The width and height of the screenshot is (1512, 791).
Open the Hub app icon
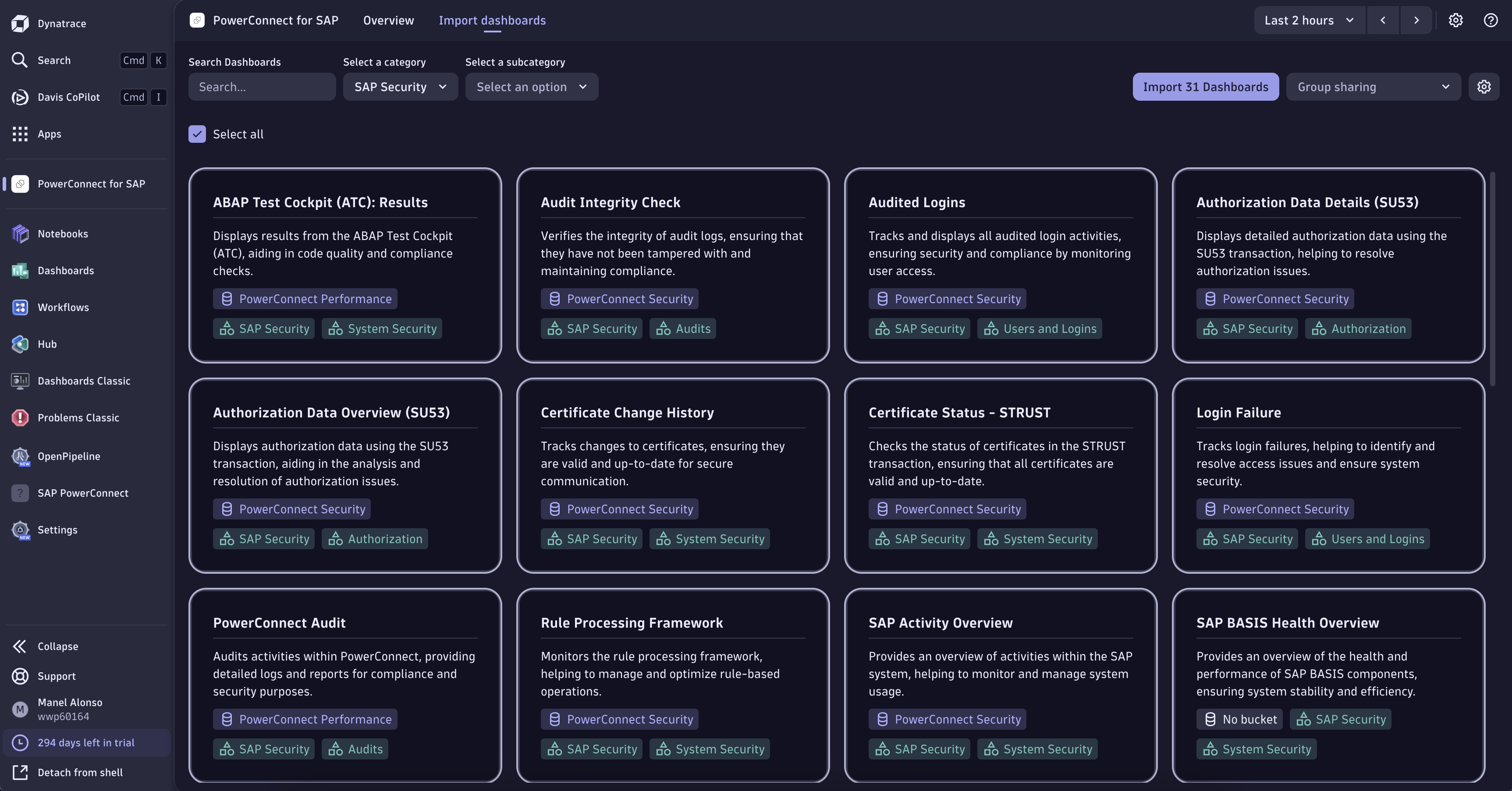tap(20, 344)
